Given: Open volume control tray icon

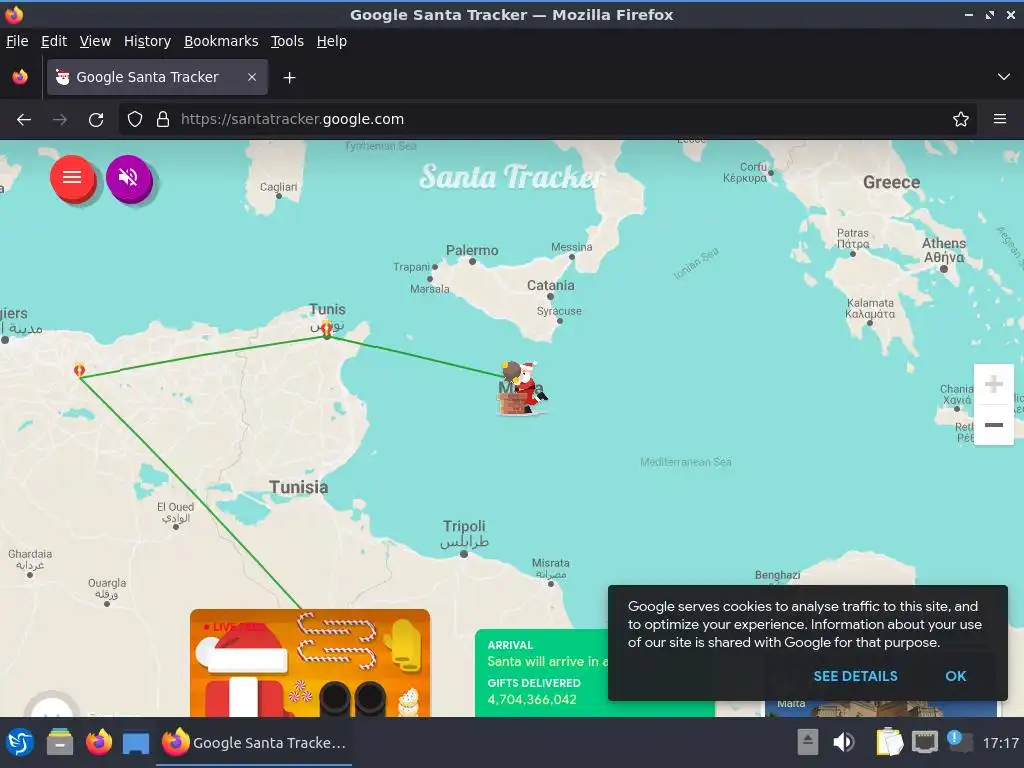Looking at the screenshot, I should tap(843, 742).
